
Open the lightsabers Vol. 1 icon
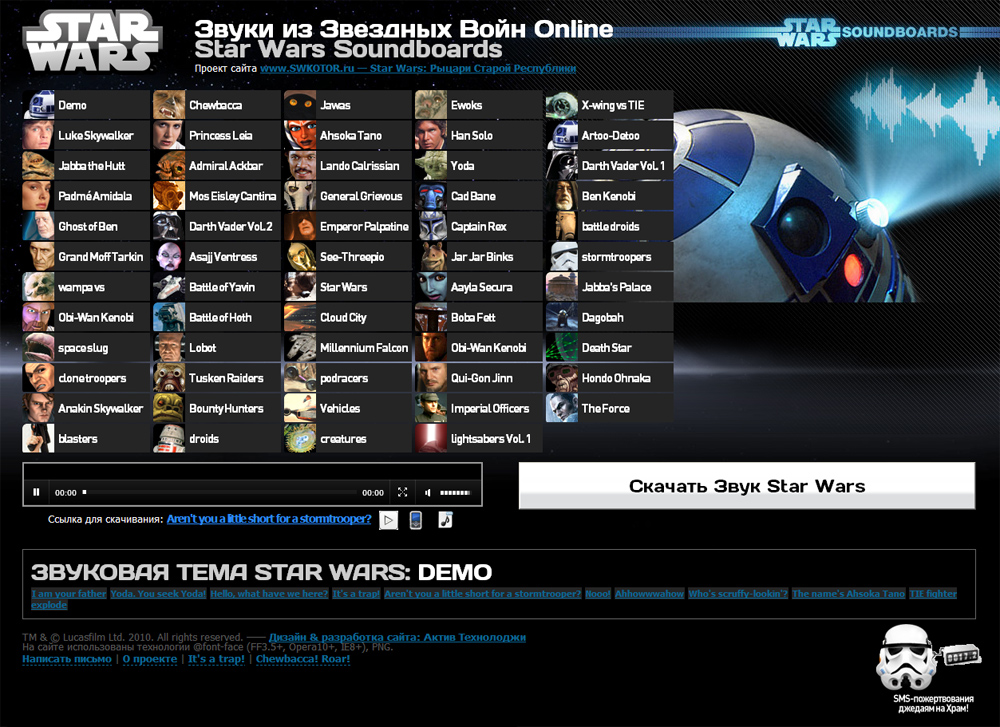pos(430,439)
